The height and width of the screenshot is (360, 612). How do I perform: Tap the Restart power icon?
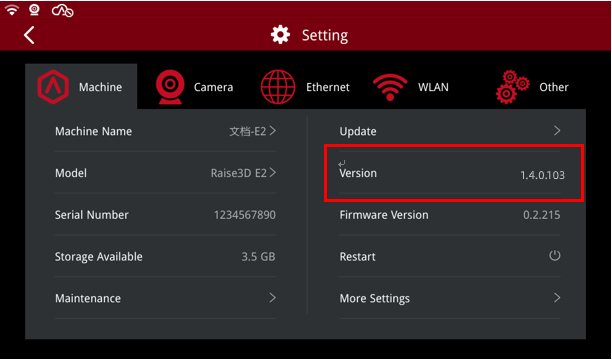555,256
